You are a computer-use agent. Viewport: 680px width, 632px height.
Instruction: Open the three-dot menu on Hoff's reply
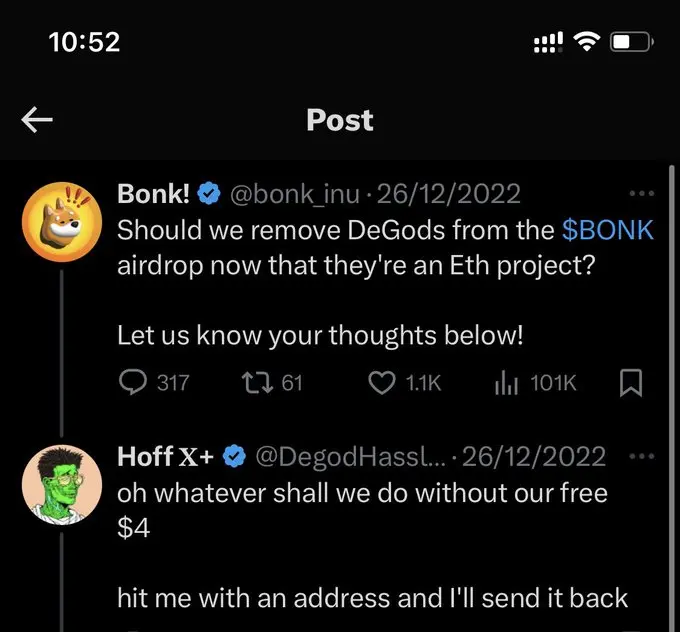pyautogui.click(x=641, y=456)
